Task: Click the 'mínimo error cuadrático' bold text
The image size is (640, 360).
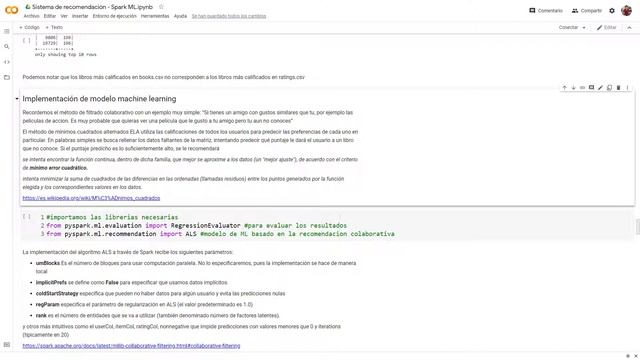Action: click(x=58, y=168)
